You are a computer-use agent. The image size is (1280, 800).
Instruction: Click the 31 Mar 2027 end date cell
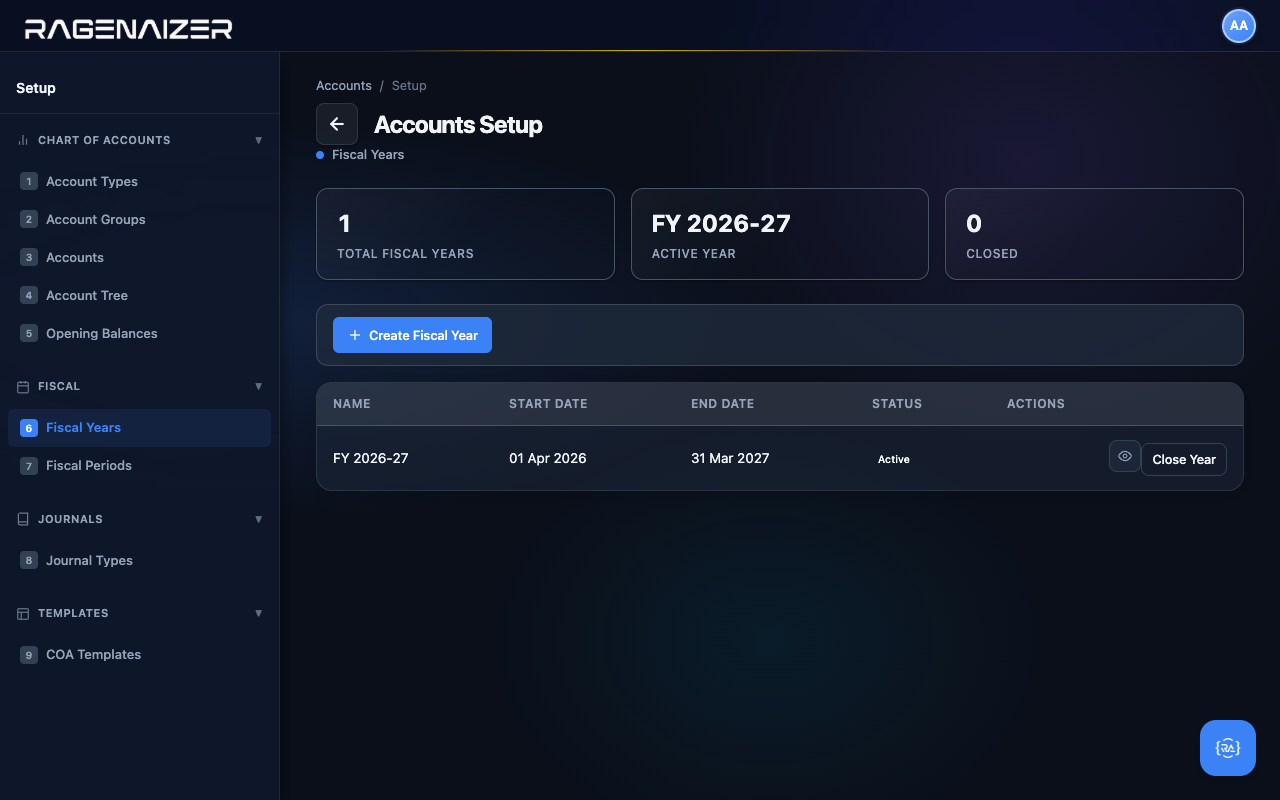click(x=730, y=458)
